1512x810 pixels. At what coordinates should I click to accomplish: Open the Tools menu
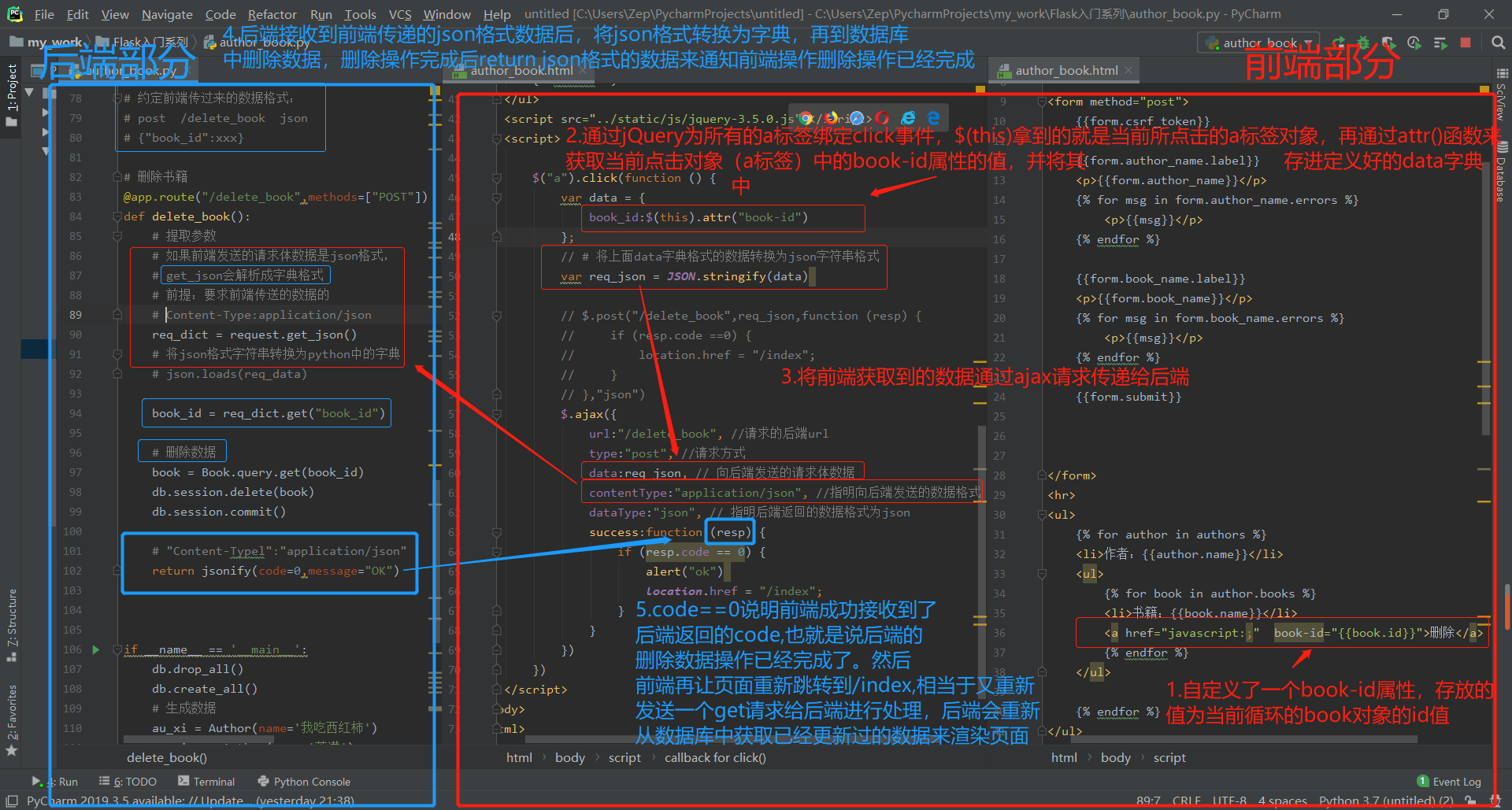360,14
